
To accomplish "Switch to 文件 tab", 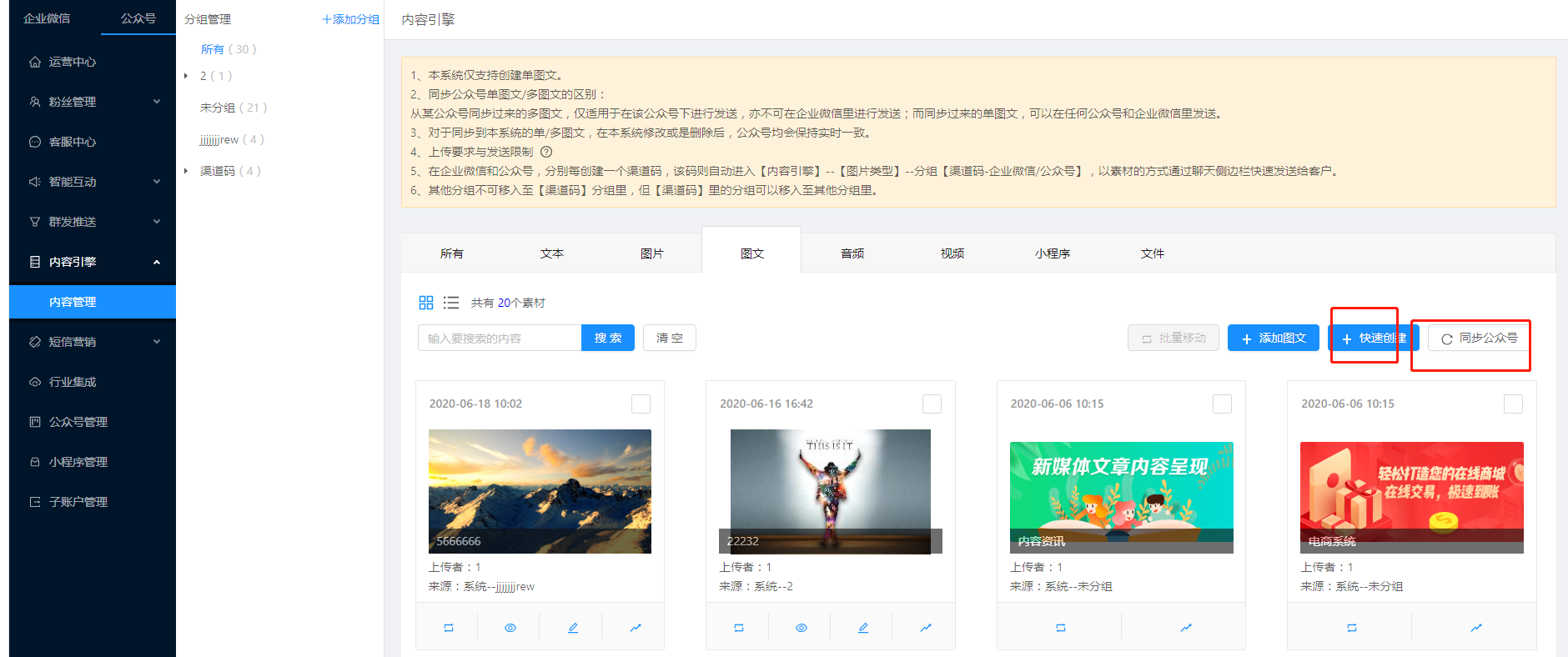I will point(1152,253).
